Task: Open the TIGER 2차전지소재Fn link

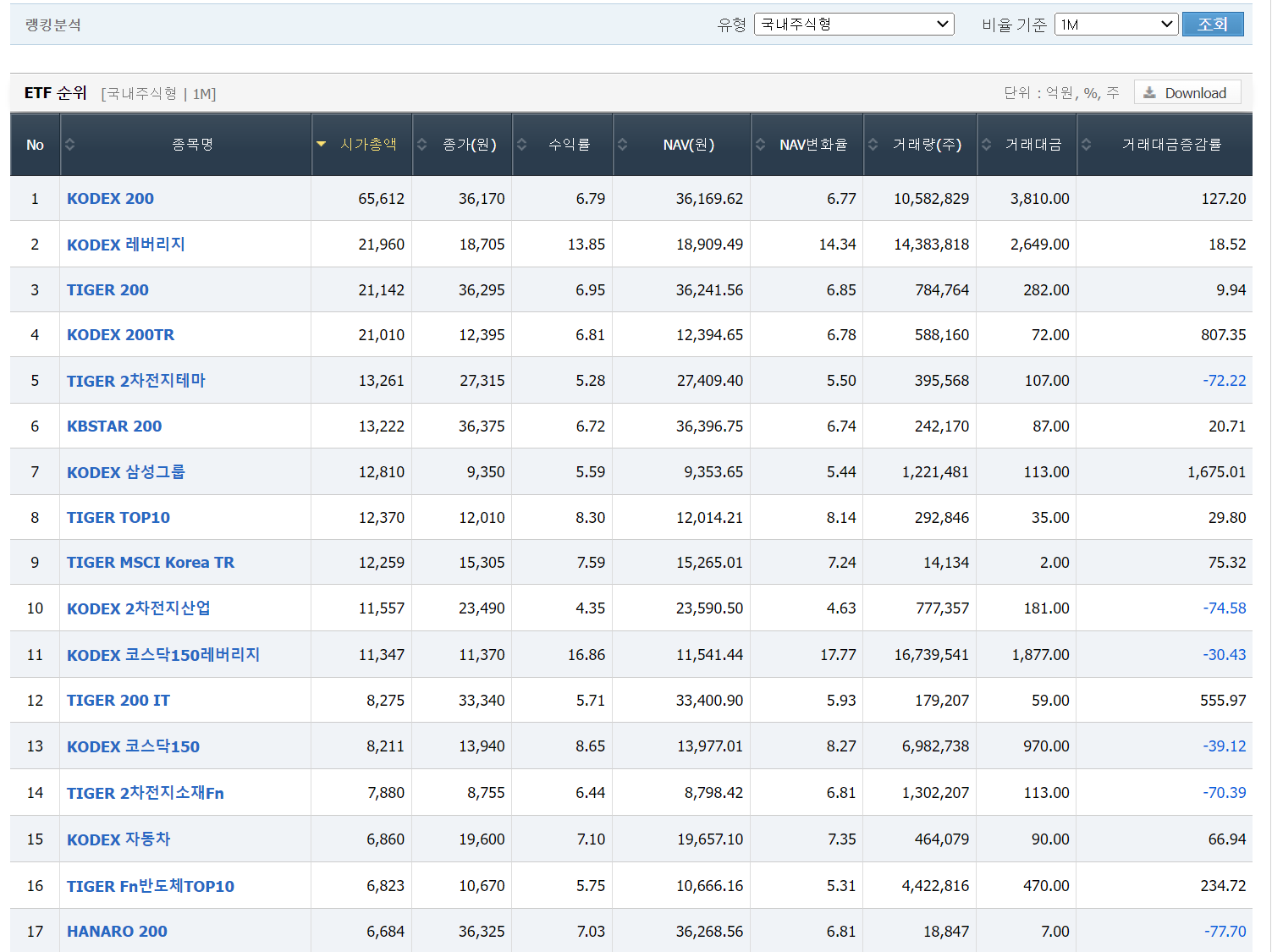Action: click(146, 793)
